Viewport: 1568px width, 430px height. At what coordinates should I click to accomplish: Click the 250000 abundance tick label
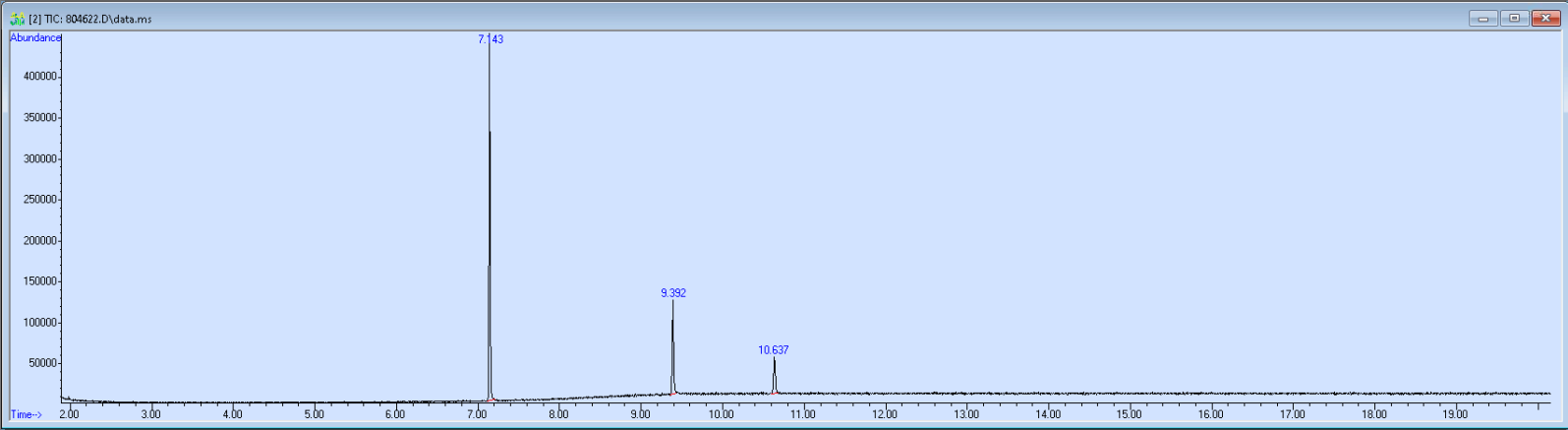[x=39, y=200]
